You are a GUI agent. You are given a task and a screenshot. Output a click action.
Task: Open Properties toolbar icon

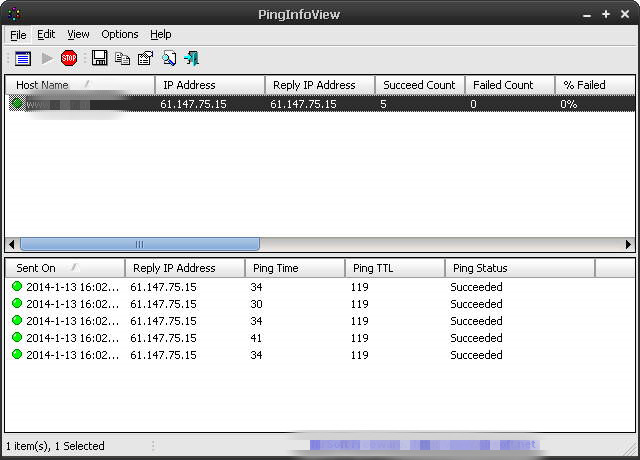point(145,58)
